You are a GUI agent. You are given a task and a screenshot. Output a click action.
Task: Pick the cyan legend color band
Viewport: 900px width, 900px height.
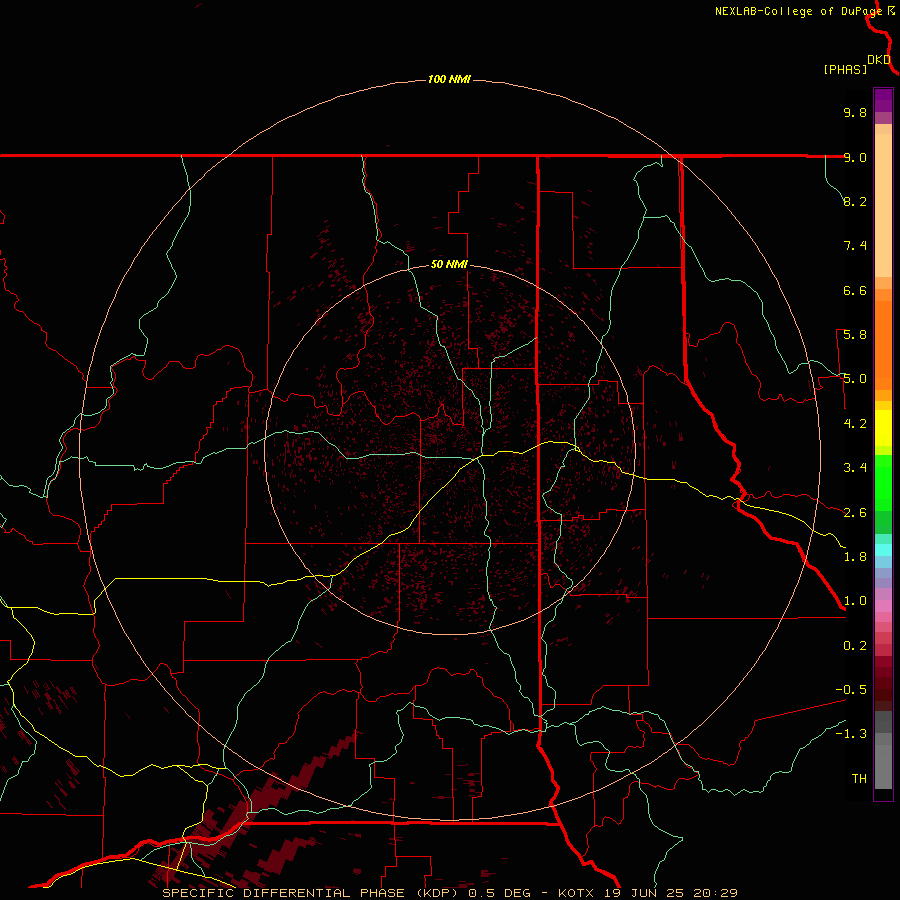point(883,550)
